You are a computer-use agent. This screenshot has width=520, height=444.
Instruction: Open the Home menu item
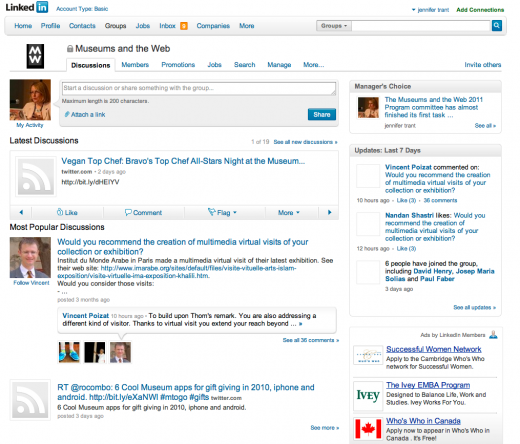[23, 26]
